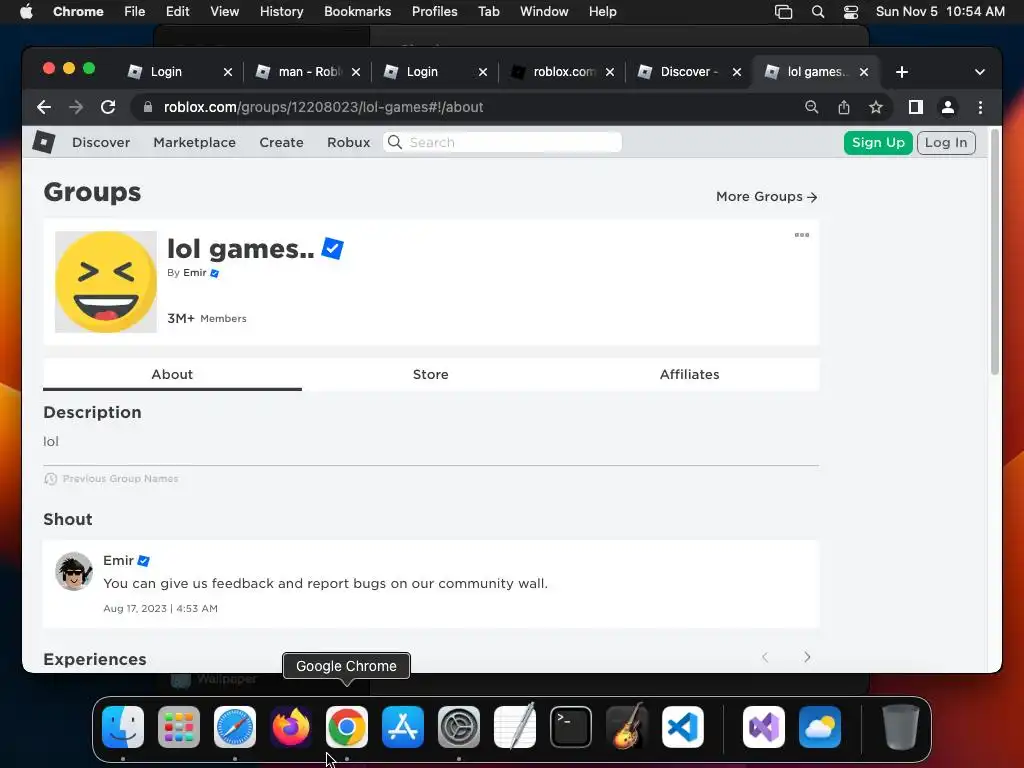
Task: Go forward with the browser forward arrow
Action: click(76, 107)
